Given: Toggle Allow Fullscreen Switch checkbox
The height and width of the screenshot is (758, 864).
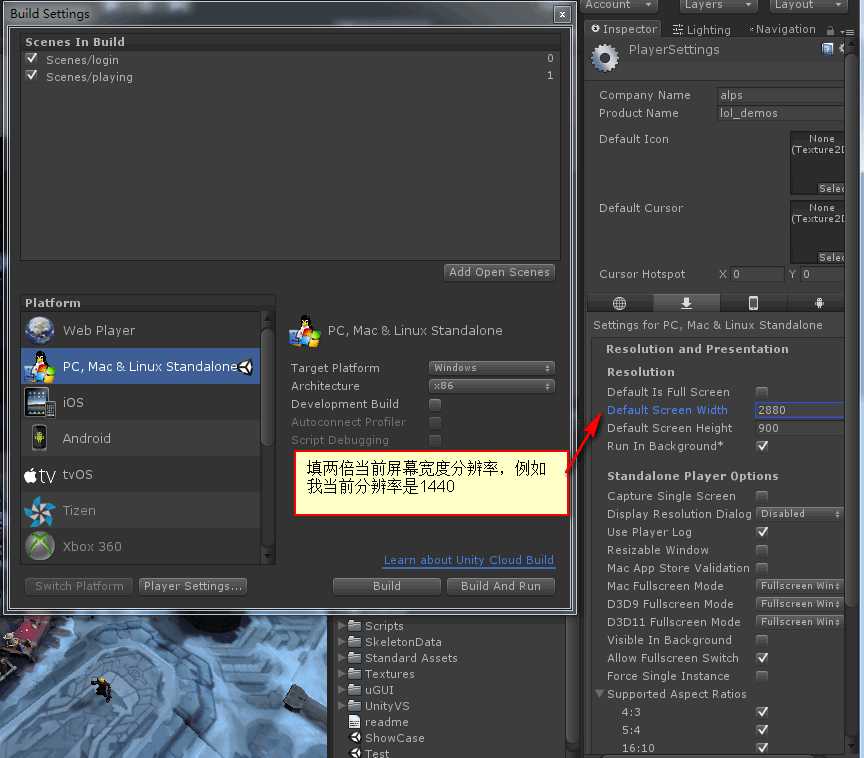Looking at the screenshot, I should point(762,658).
